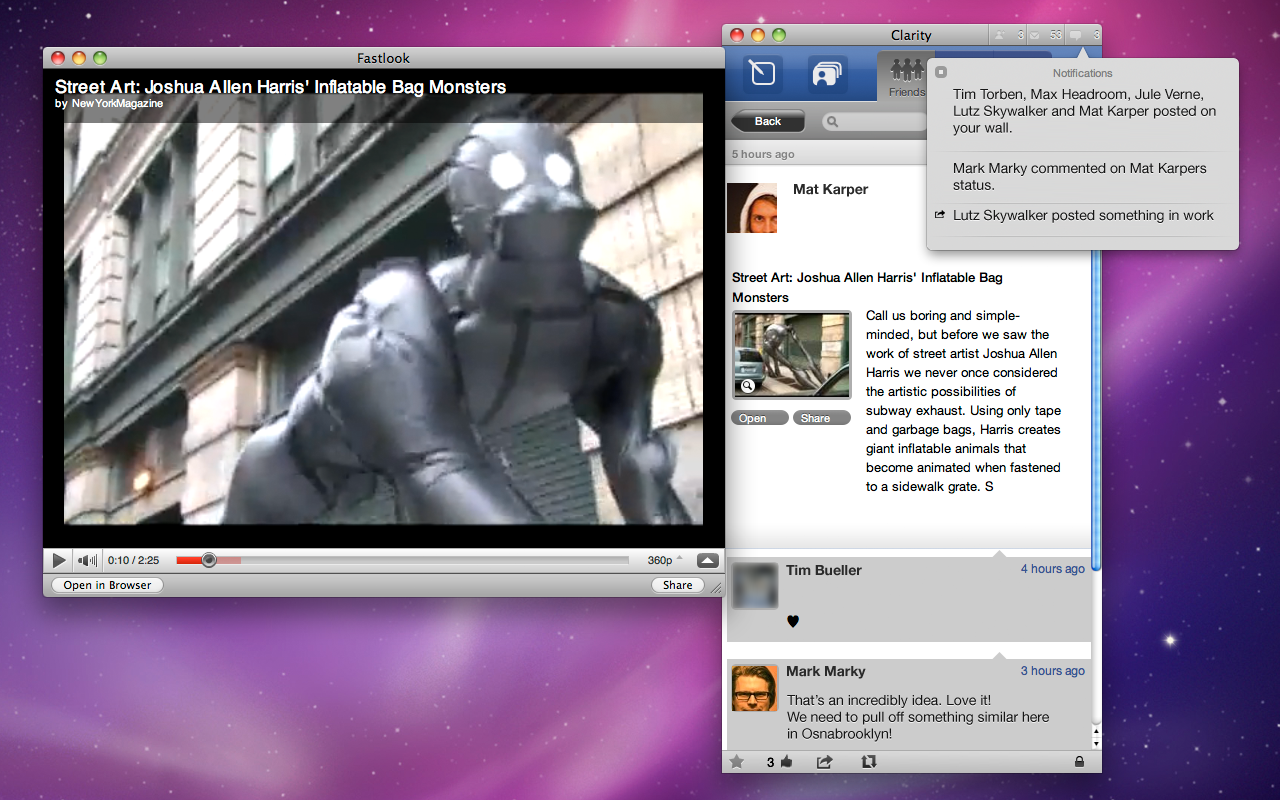Viewport: 1280px width, 800px height.
Task: Click the eject-style expand button in player
Action: [x=708, y=560]
